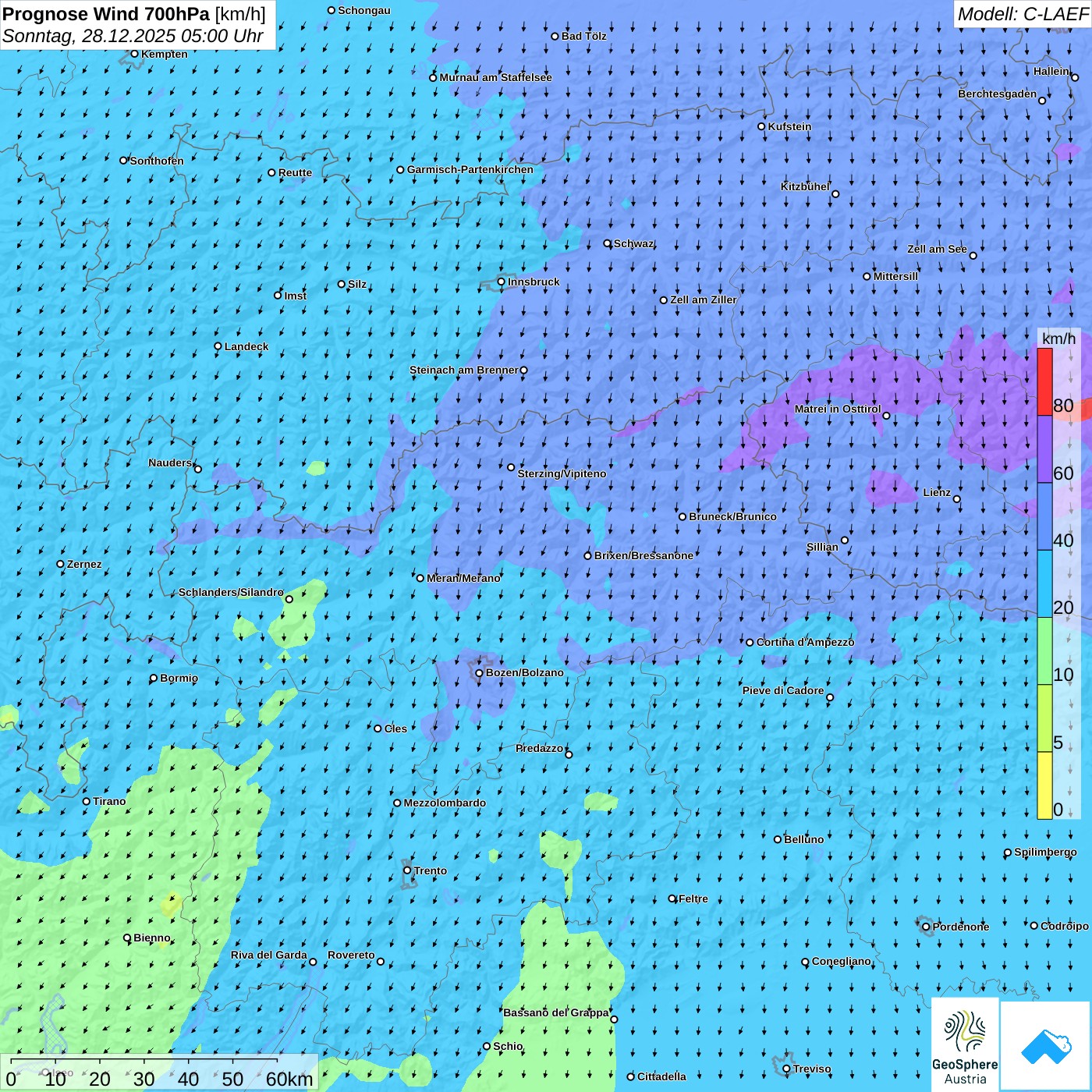Select the Bad Tölz location marker

[x=555, y=36]
